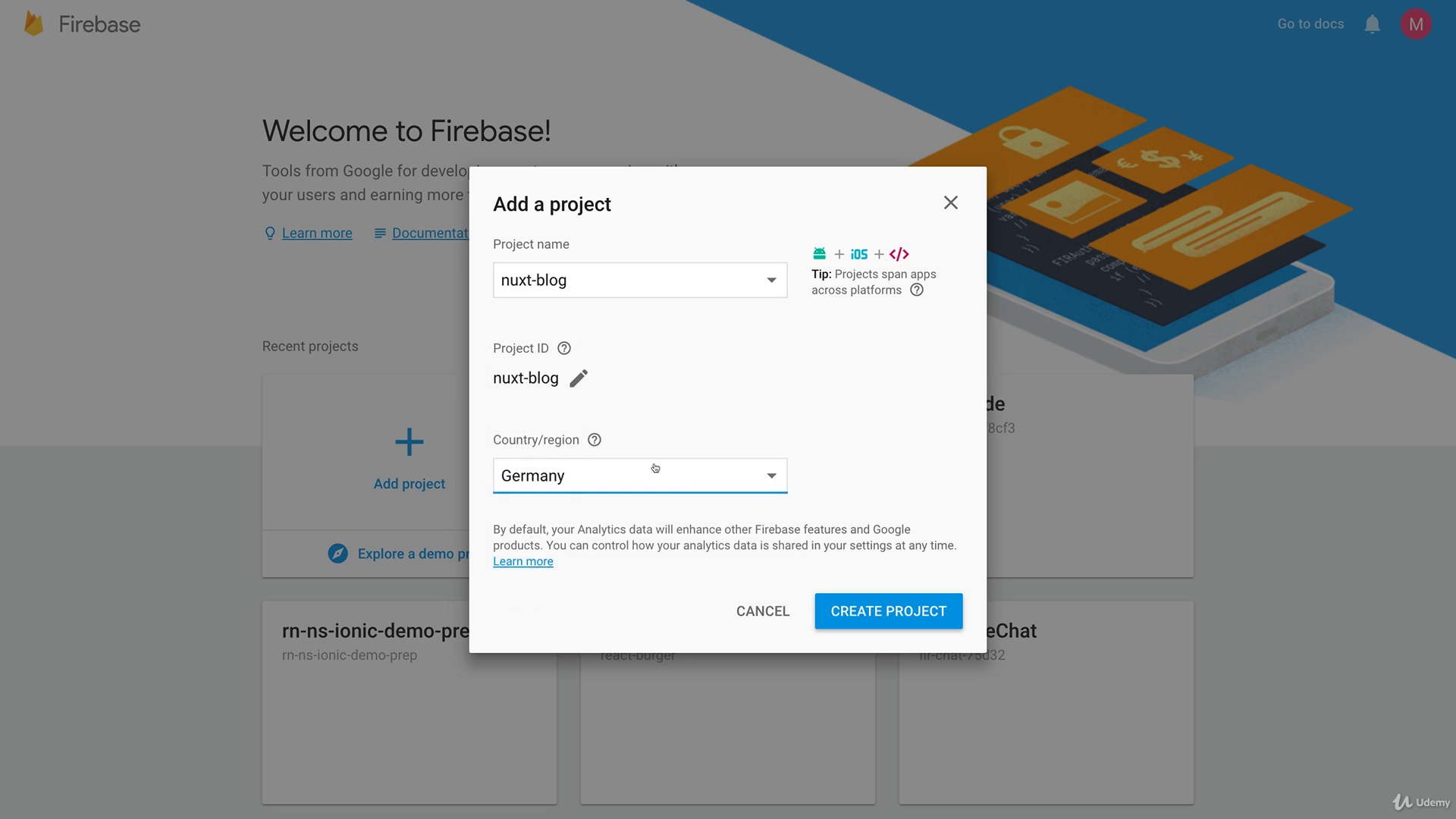Screen dimensions: 1456x819
Task: Open the Project ID help tooltip icon
Action: (564, 348)
